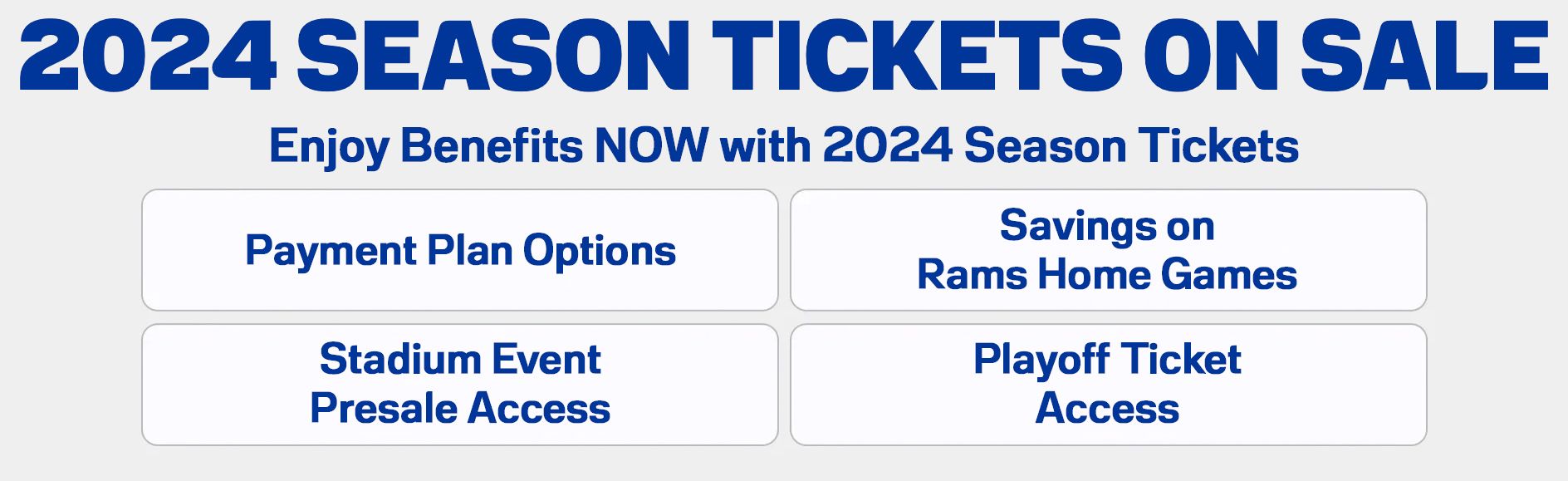Click the 'Stadium Event' text line
1568x481 pixels.
point(460,359)
